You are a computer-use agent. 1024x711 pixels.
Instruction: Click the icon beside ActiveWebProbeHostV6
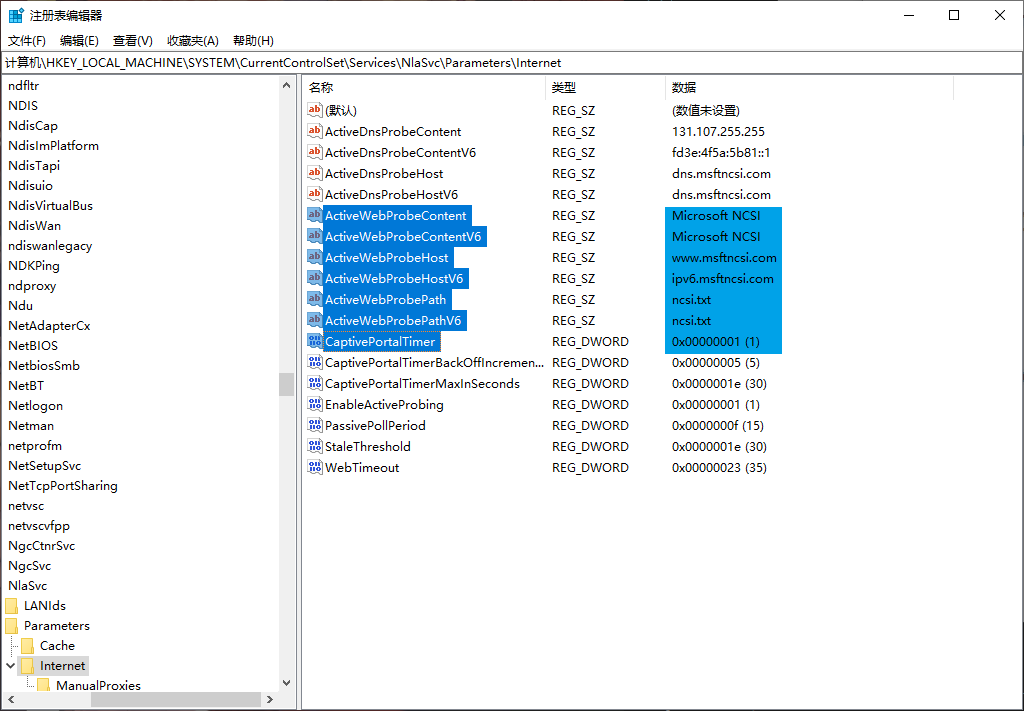(315, 277)
